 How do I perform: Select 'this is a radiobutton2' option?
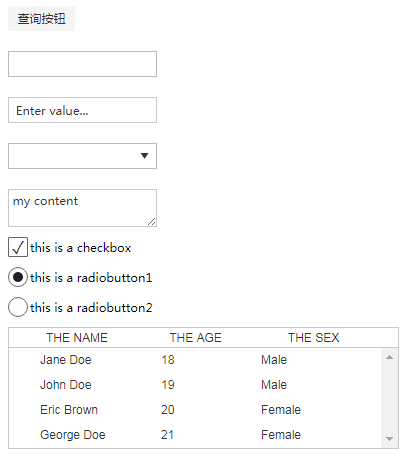click(18, 307)
